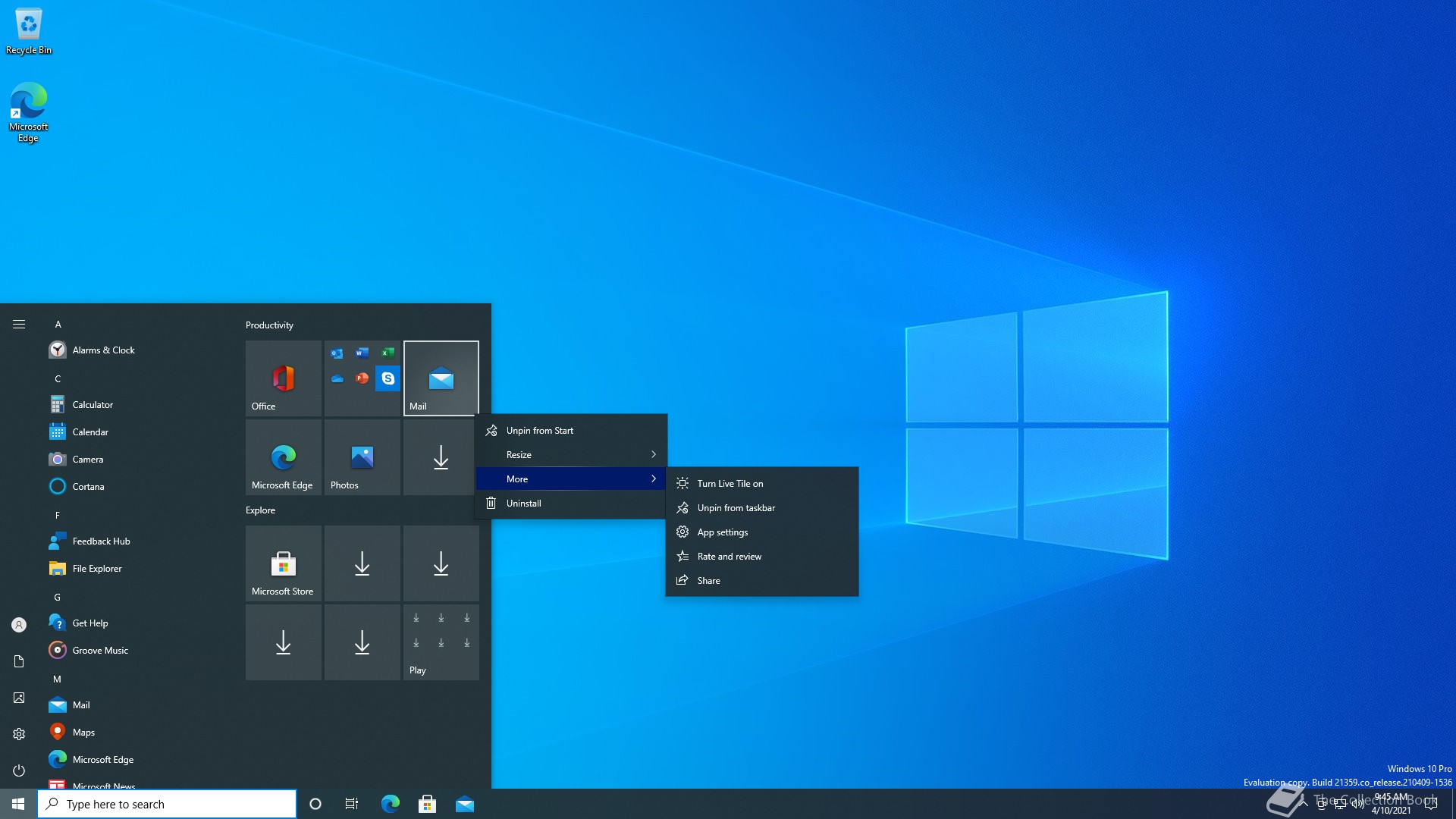Screen dimensions: 1456x819
Task: Open the Microsoft Edge tile
Action: (x=284, y=457)
